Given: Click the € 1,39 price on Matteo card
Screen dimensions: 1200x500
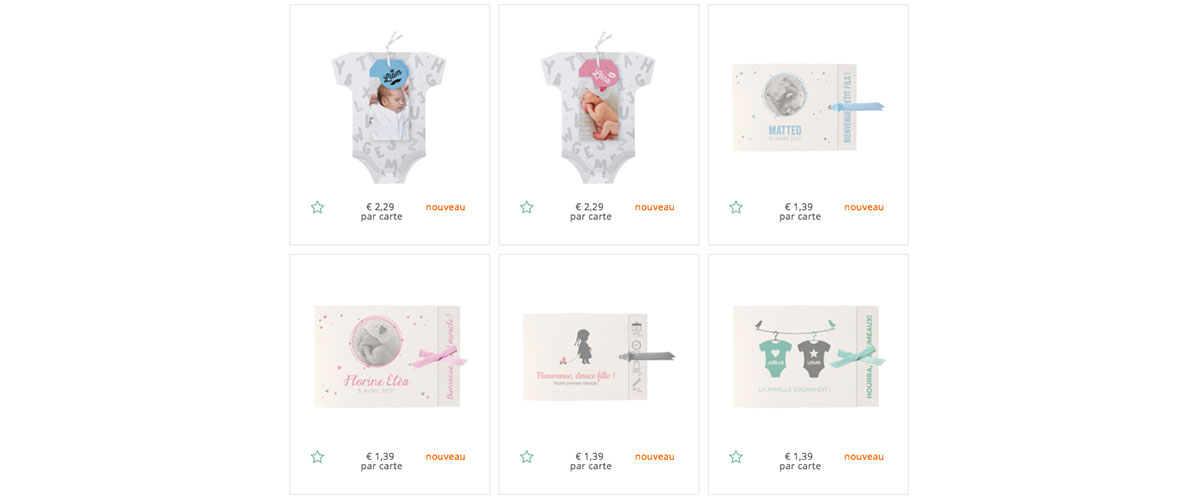Looking at the screenshot, I should click(799, 207).
